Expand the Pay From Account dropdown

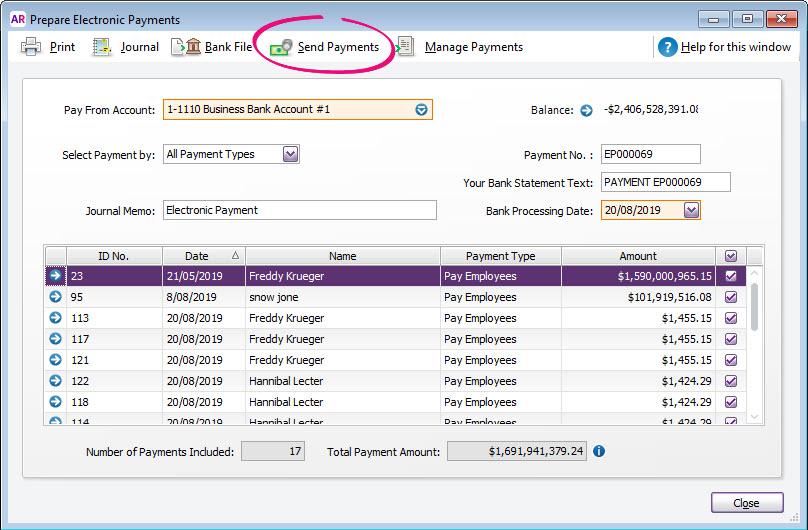tap(421, 110)
